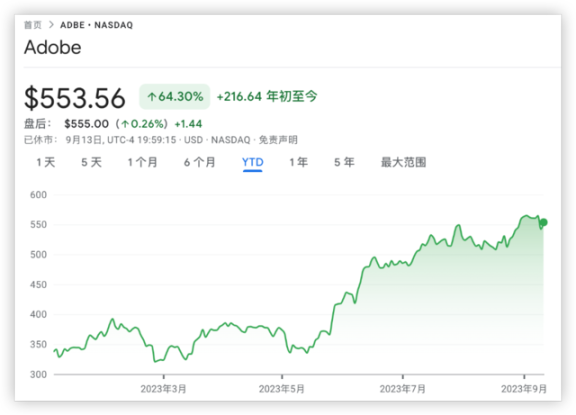Click the 2023年5月 axis marker
Viewport: 576px width, 415px height.
[x=282, y=389]
